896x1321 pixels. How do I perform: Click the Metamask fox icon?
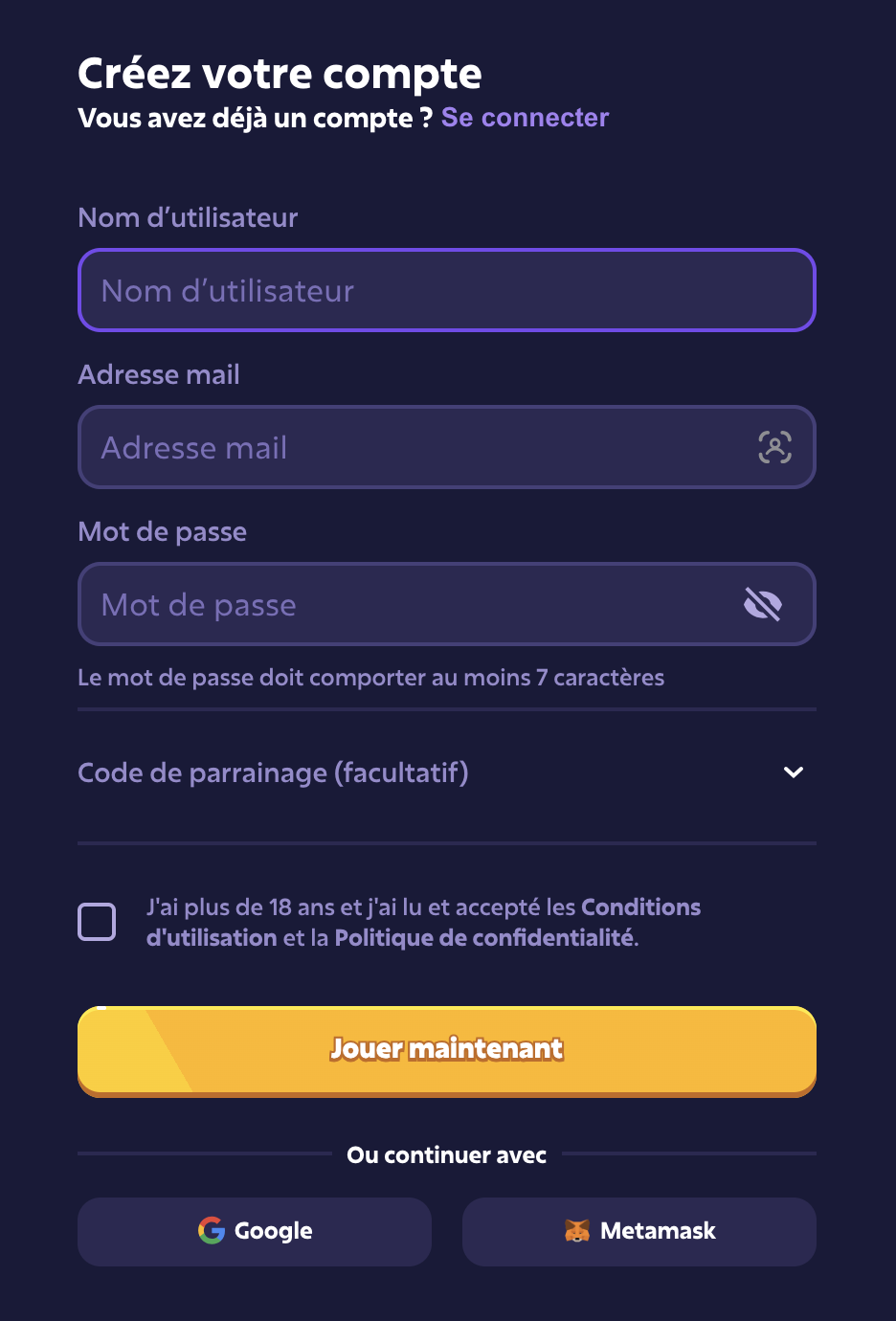coord(577,1231)
